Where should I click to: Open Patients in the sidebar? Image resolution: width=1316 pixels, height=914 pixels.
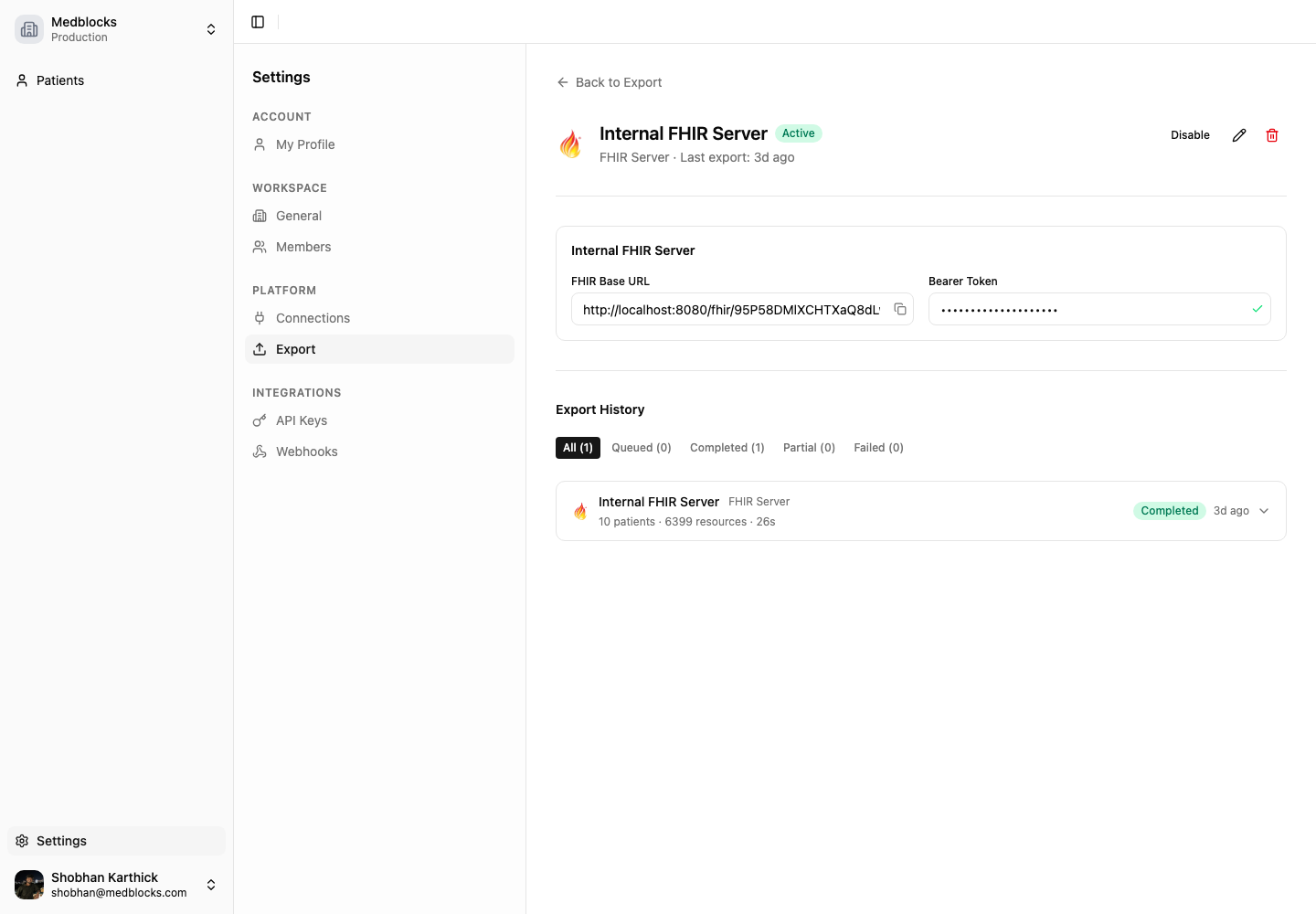tap(116, 80)
